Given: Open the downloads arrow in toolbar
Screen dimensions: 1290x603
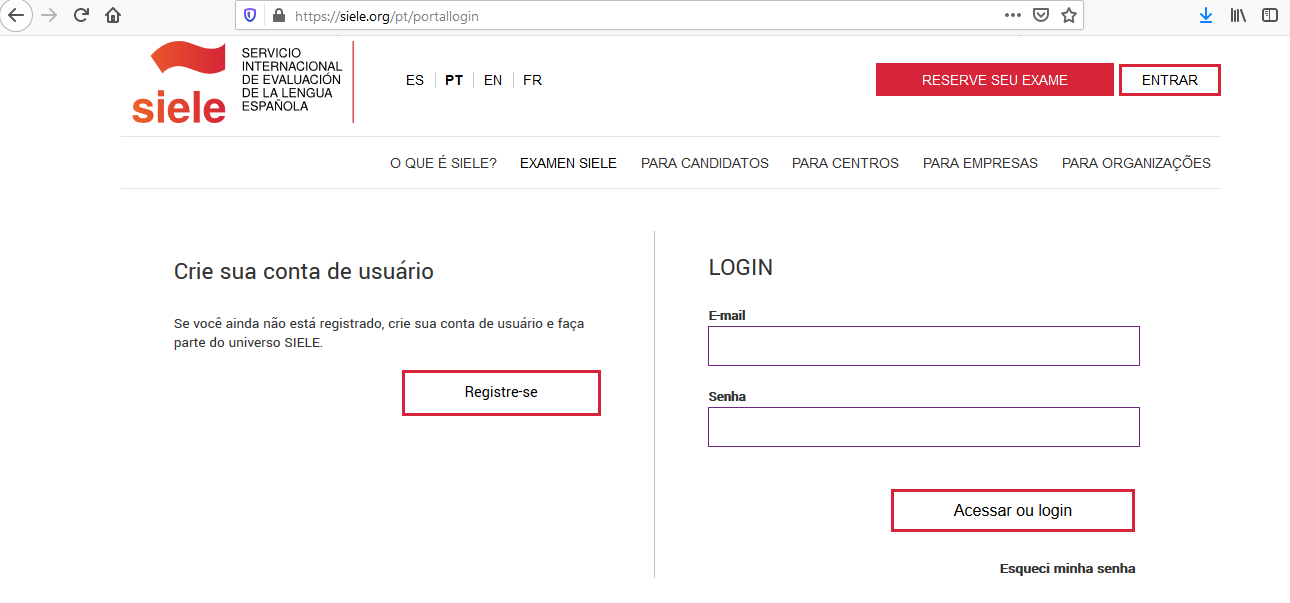Looking at the screenshot, I should click(1206, 15).
